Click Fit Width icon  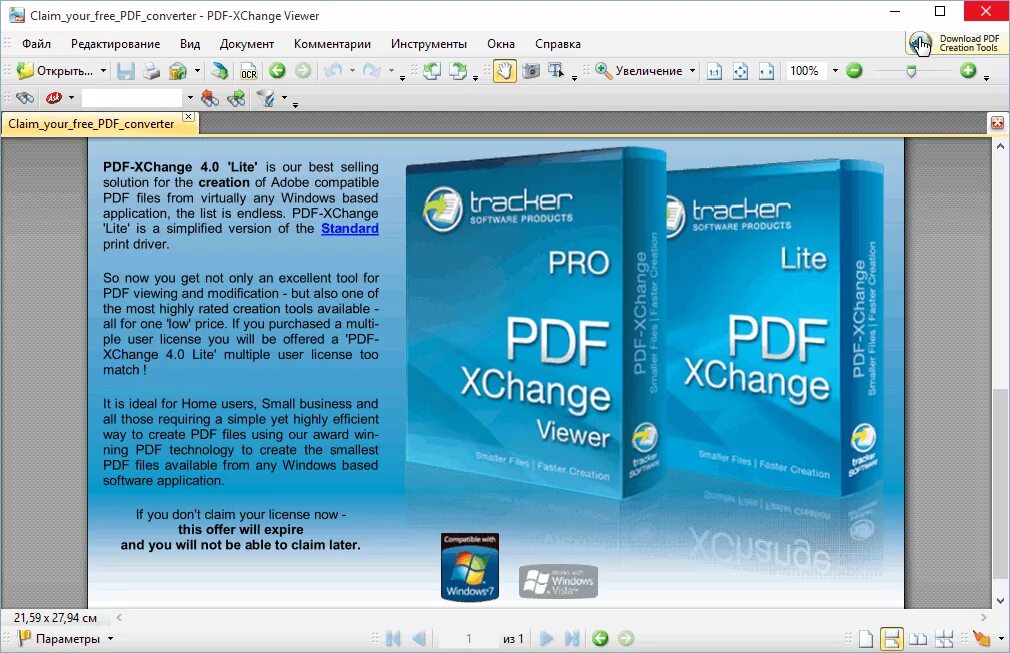click(x=766, y=71)
